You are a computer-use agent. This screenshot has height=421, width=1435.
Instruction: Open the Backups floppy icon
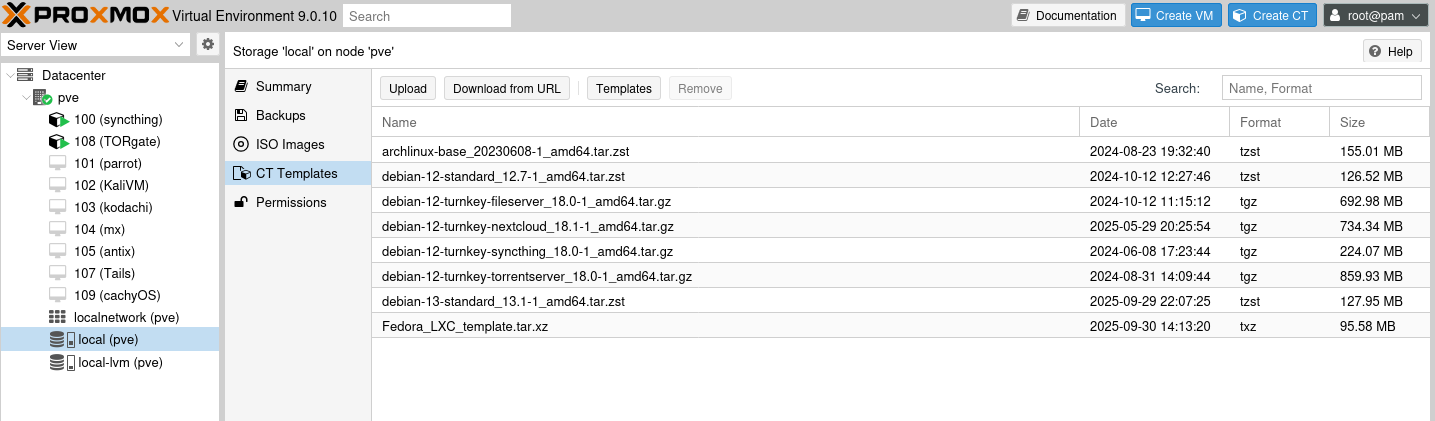coord(240,116)
